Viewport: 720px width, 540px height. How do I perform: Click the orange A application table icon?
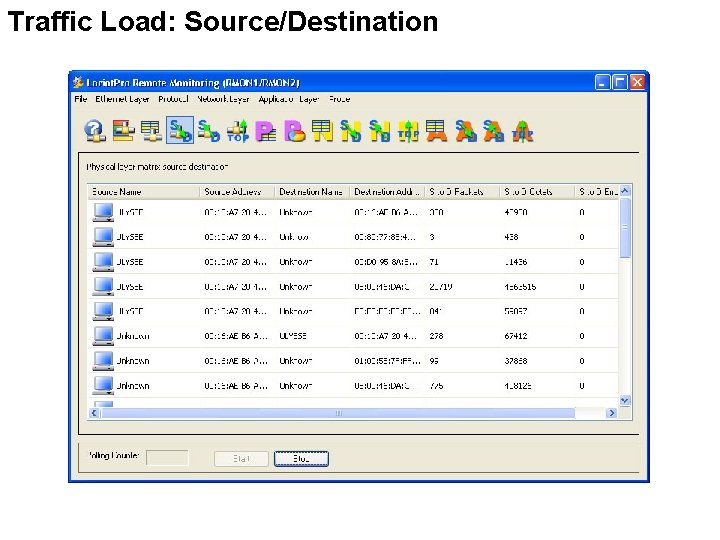click(x=437, y=131)
